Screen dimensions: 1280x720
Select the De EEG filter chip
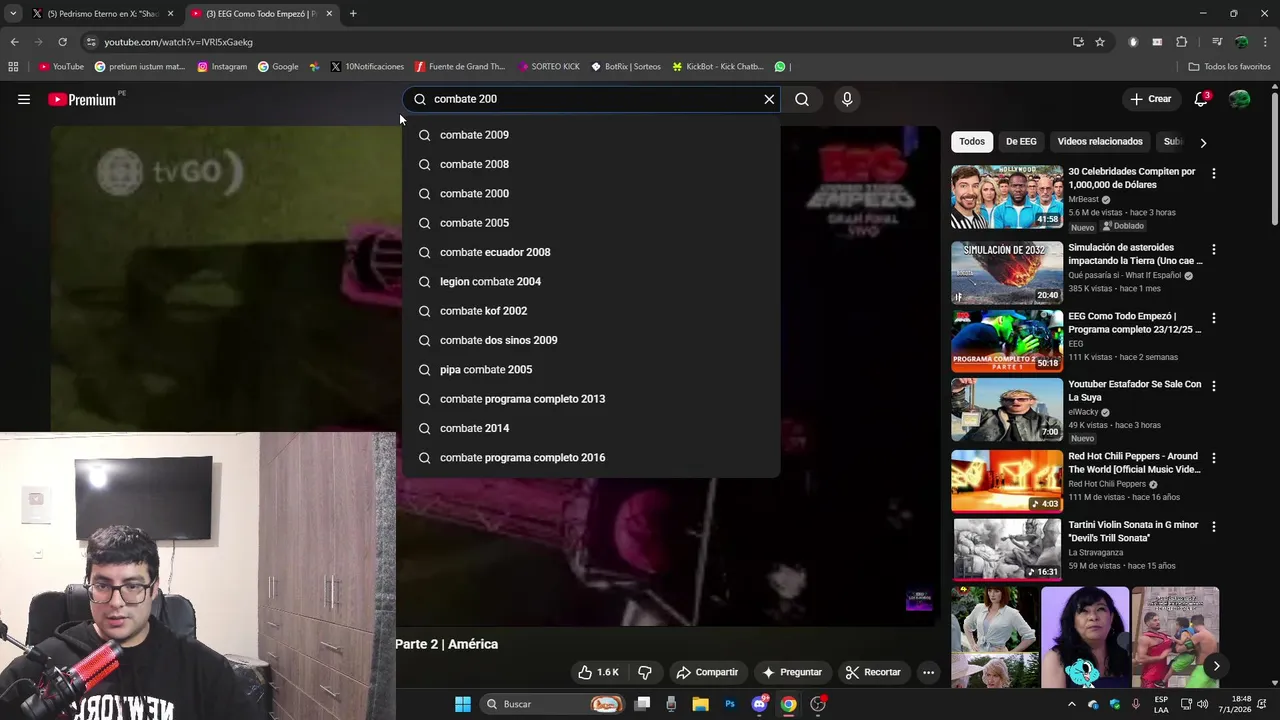click(x=1021, y=142)
